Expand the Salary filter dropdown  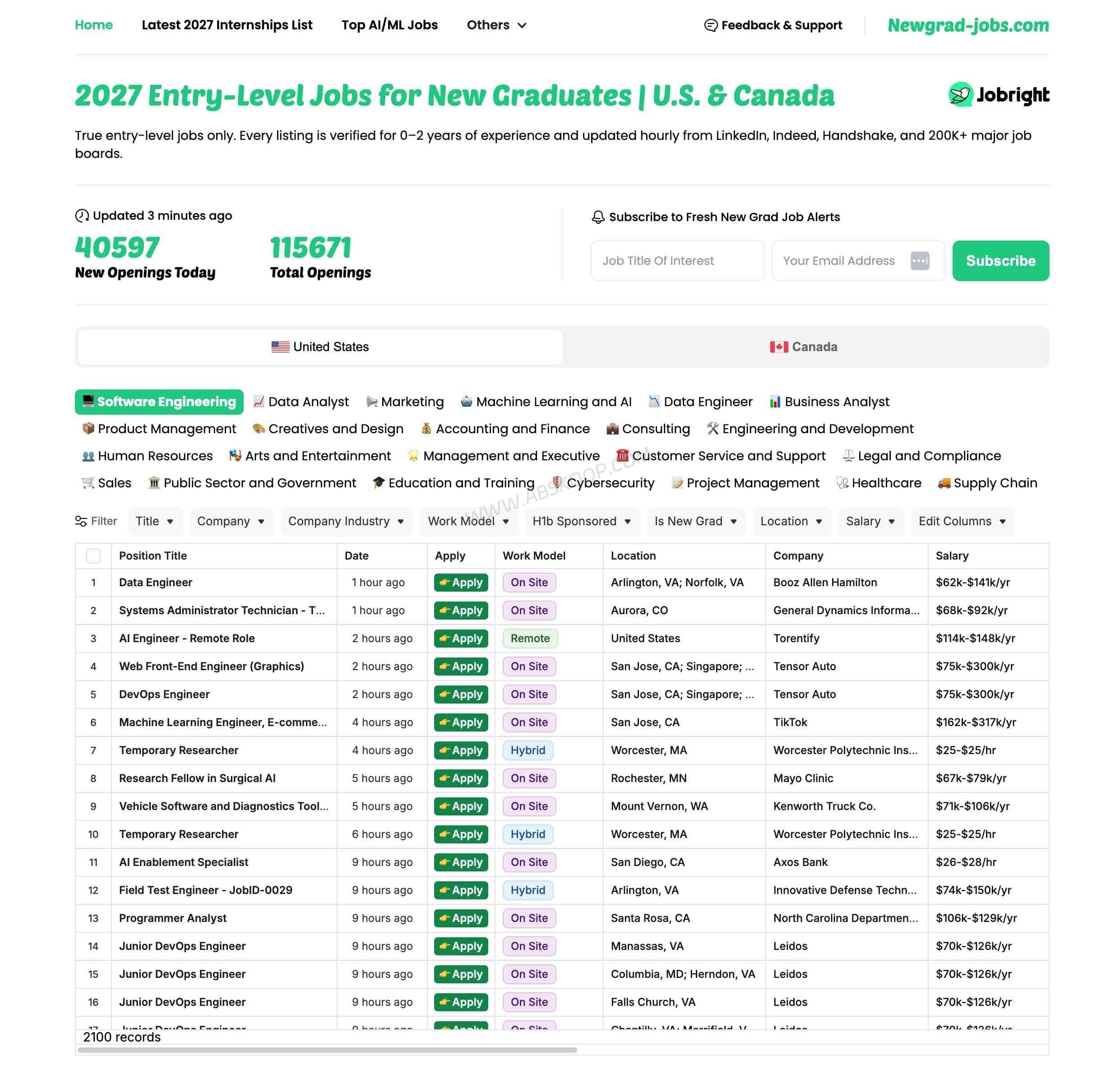click(870, 521)
